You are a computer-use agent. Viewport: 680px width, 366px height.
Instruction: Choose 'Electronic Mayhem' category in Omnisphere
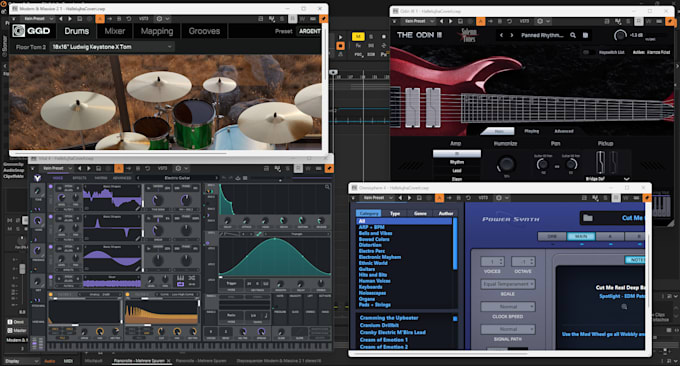(x=379, y=257)
